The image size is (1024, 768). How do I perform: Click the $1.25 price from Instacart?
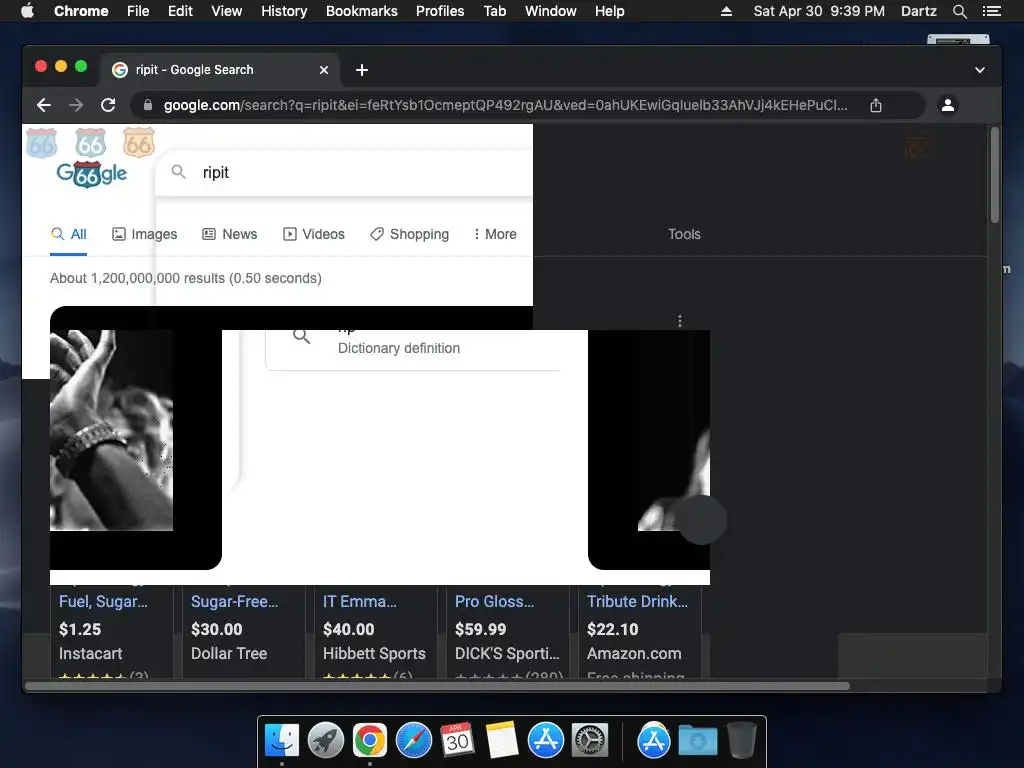click(80, 629)
